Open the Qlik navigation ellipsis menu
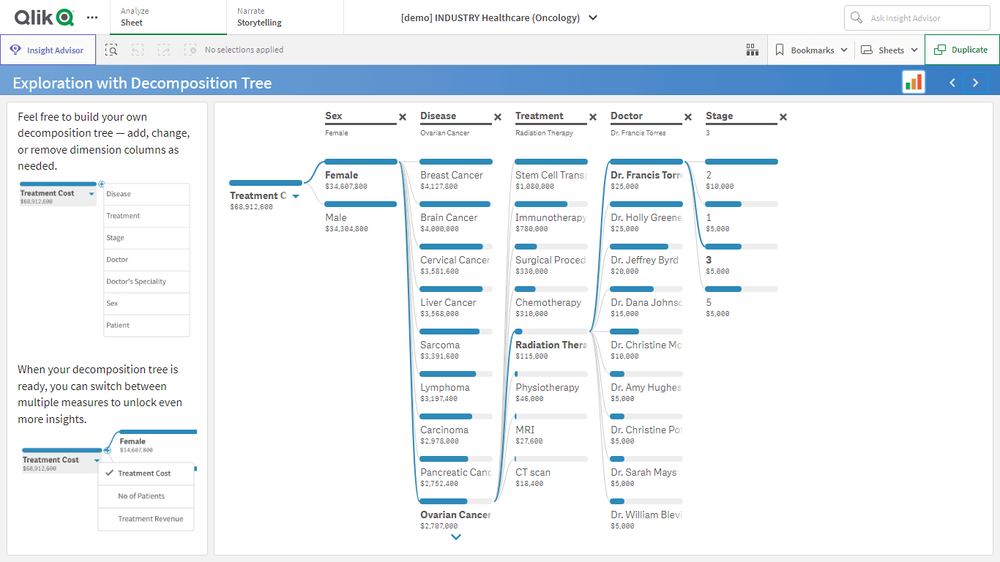Screen dimensions: 1000x562 click(x=92, y=17)
